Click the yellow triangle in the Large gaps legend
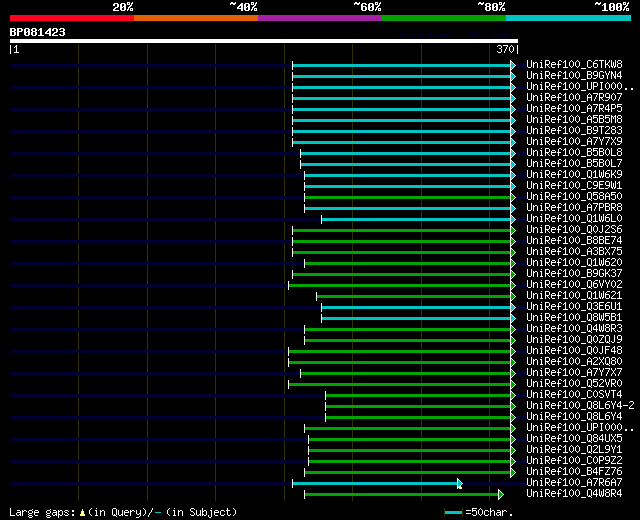This screenshot has width=640, height=520. 82,512
